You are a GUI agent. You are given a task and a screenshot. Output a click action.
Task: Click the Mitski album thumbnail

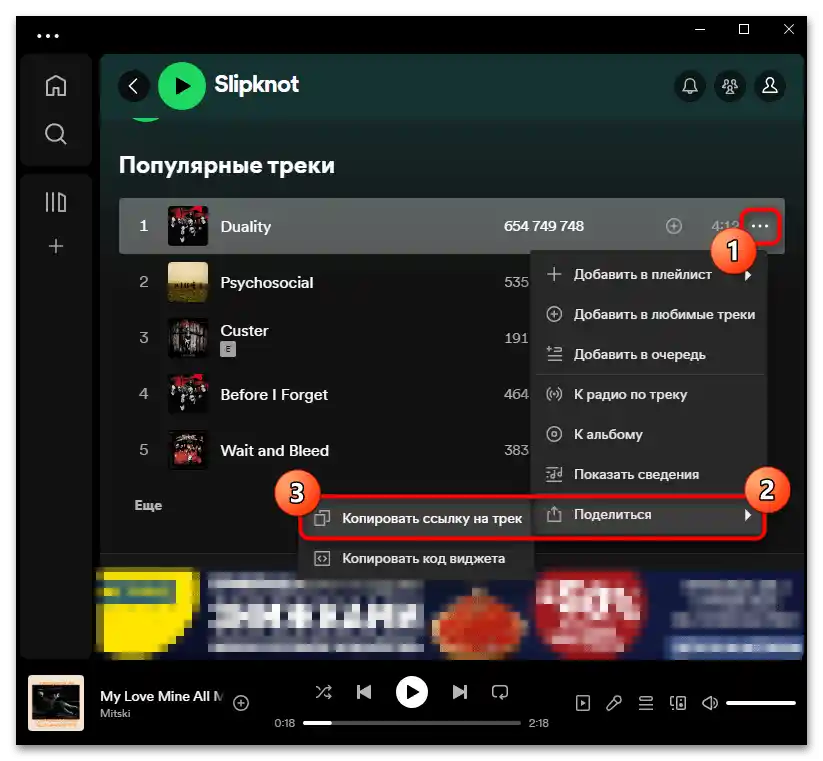click(x=56, y=702)
